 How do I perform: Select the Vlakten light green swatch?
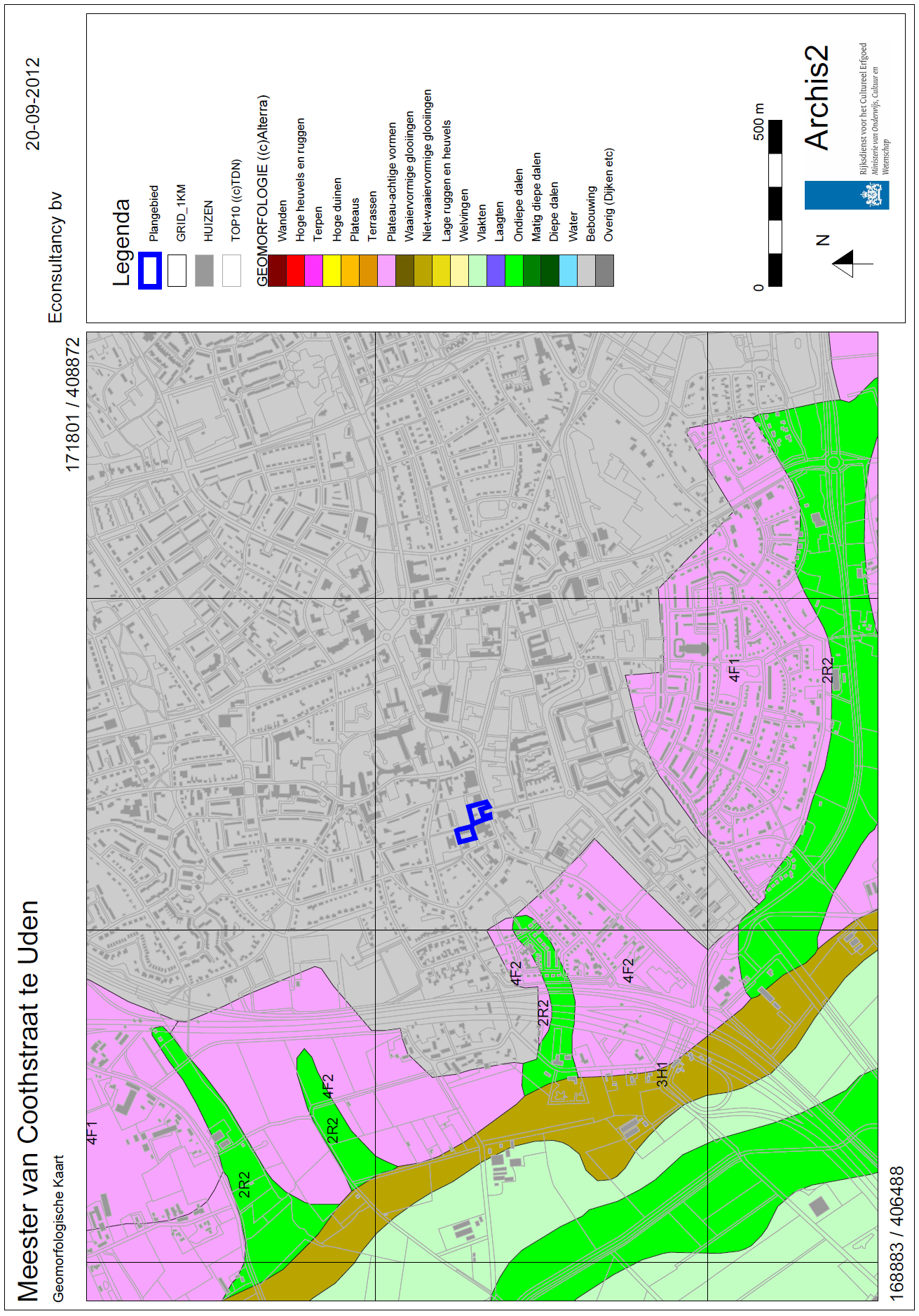click(477, 271)
